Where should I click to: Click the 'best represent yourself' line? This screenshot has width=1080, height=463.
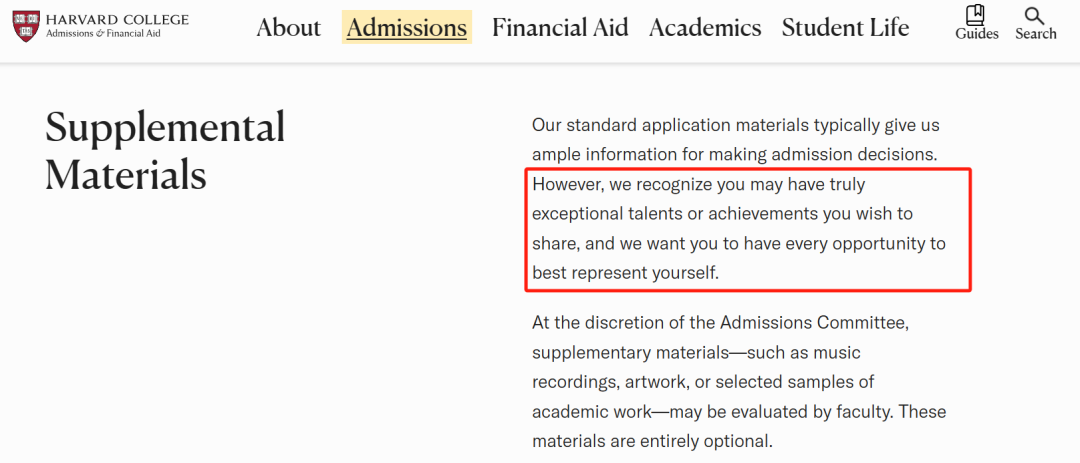click(x=625, y=273)
